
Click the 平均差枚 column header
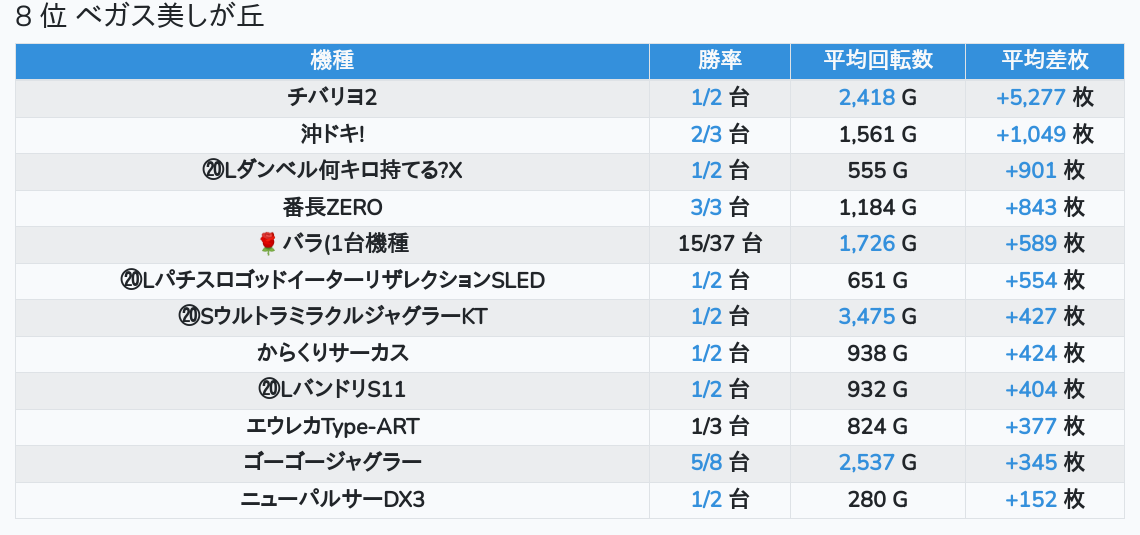coord(1045,60)
